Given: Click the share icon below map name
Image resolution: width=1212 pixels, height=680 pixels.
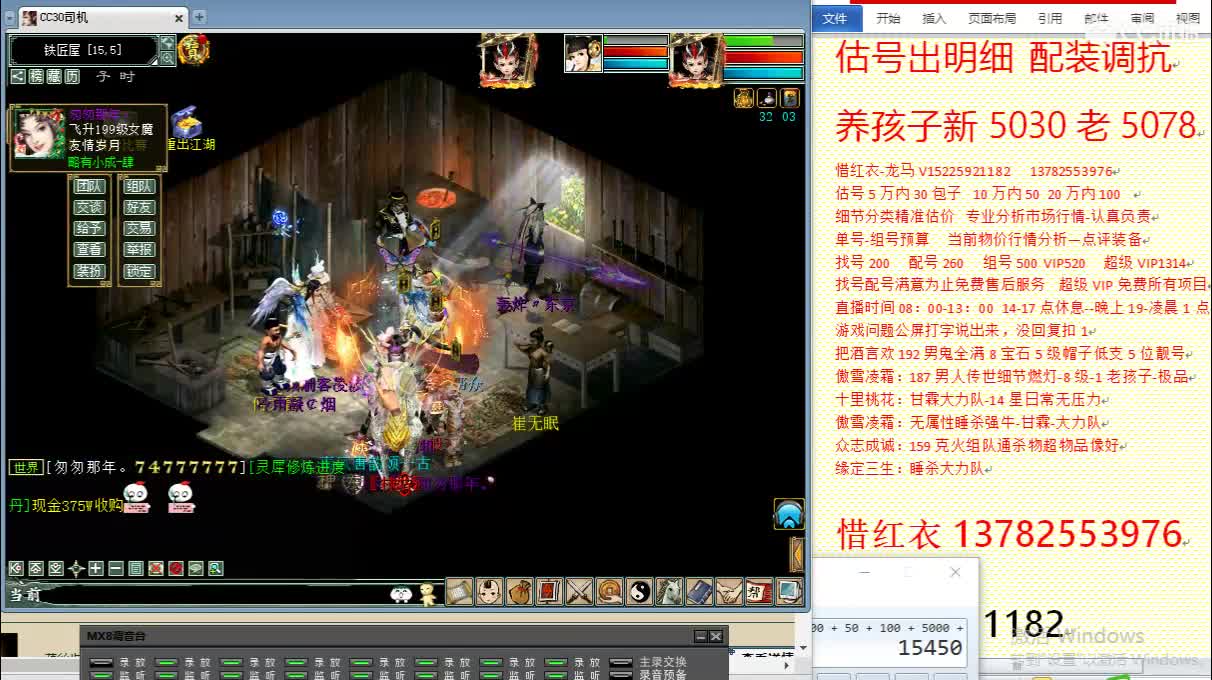Looking at the screenshot, I should pyautogui.click(x=17, y=76).
